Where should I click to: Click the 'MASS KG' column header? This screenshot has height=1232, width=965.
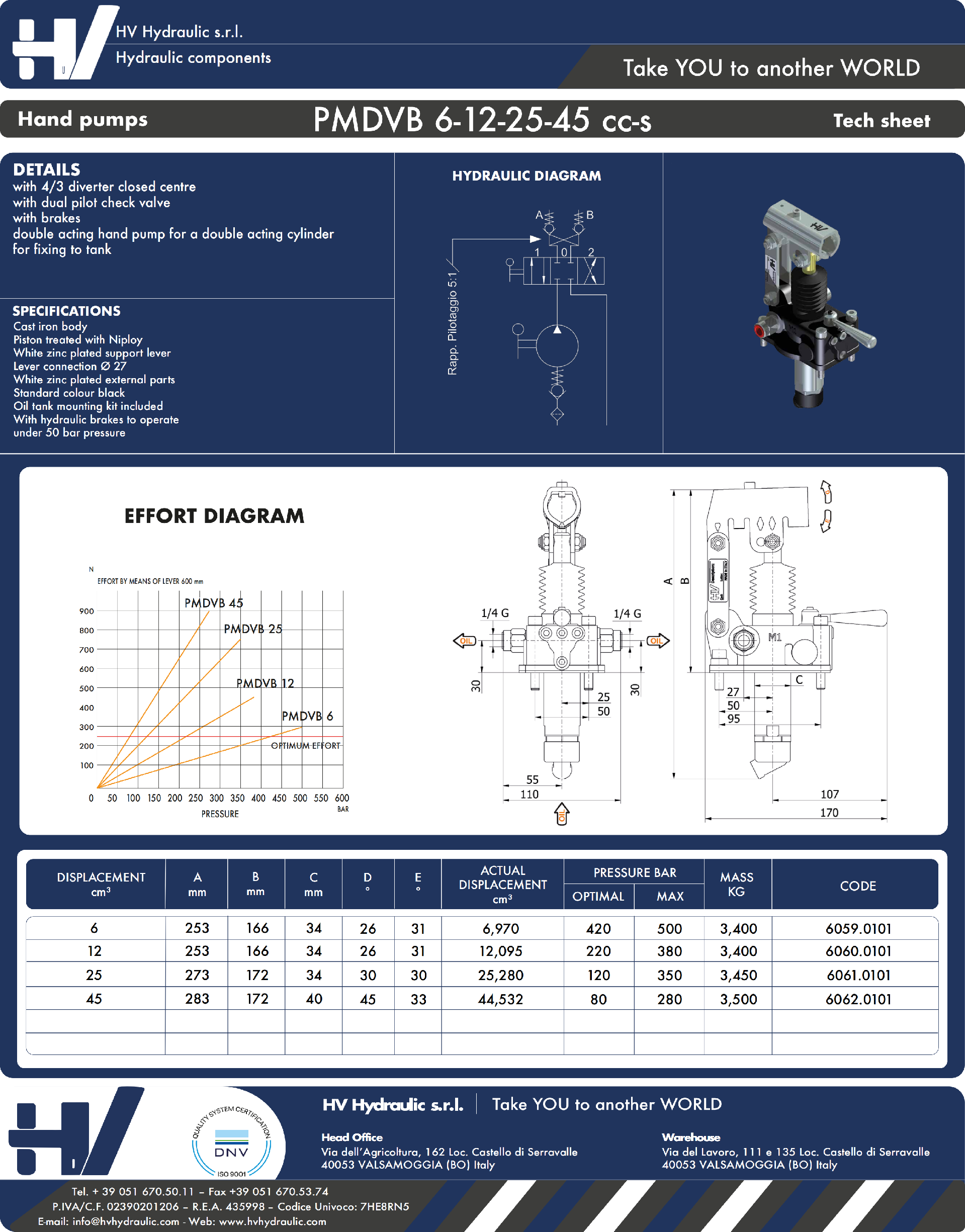[x=737, y=884]
